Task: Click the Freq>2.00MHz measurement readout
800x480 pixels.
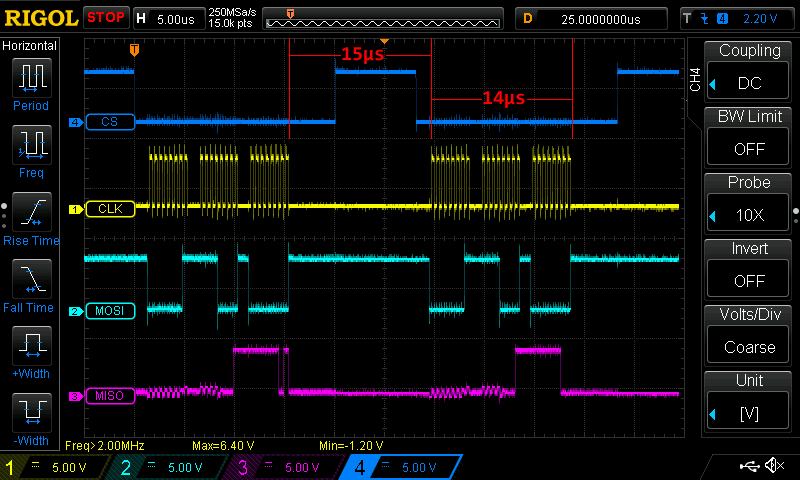Action: [x=105, y=446]
